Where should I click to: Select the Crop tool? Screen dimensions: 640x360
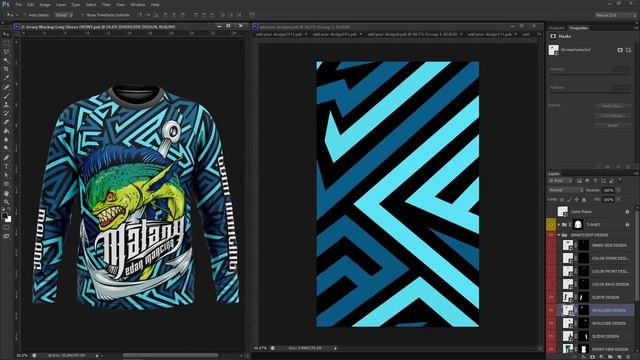click(x=6, y=69)
